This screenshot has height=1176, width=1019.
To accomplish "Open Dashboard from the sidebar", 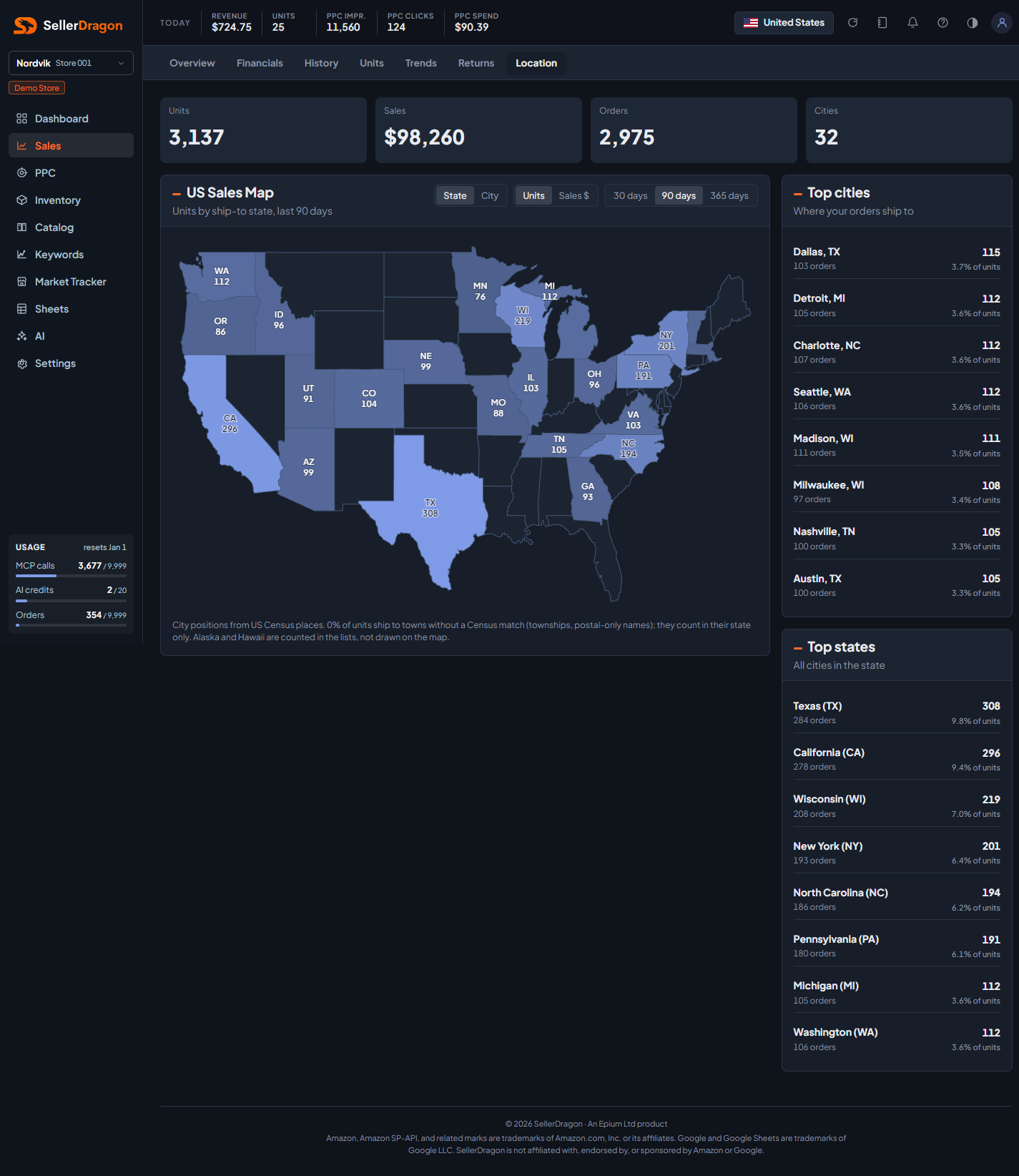I will [x=71, y=119].
